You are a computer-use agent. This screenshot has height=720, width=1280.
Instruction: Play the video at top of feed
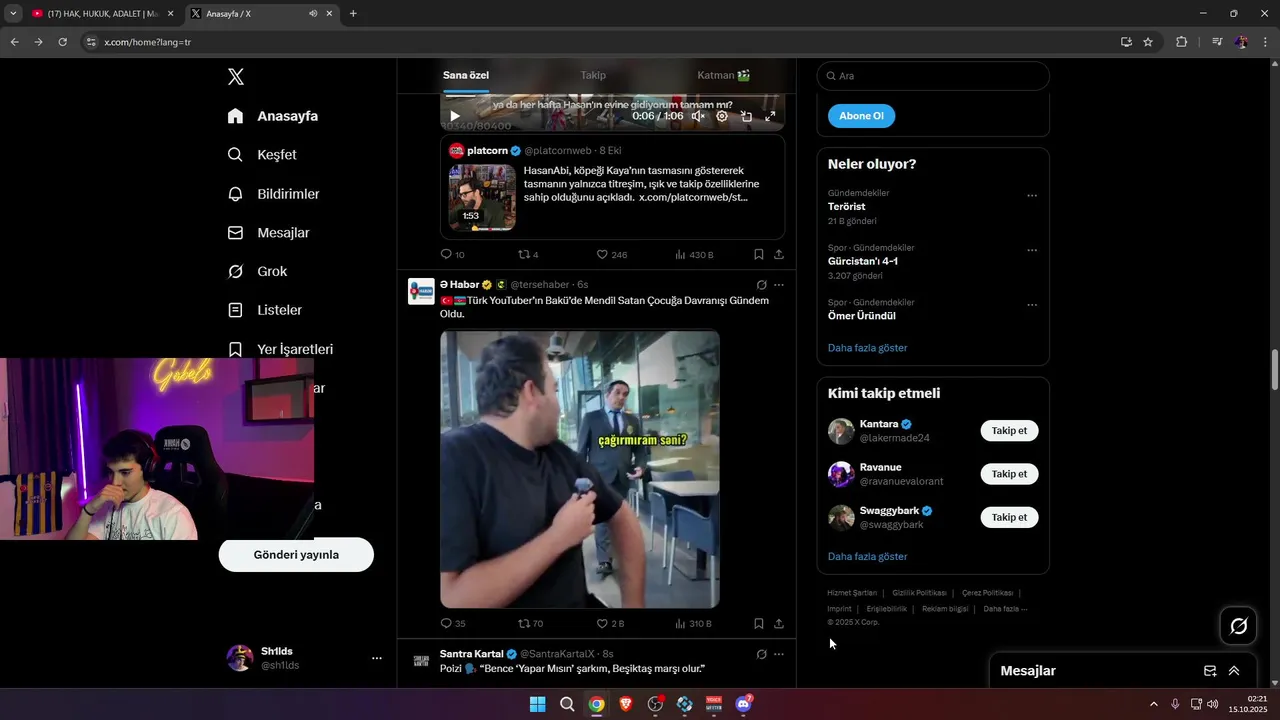[455, 116]
